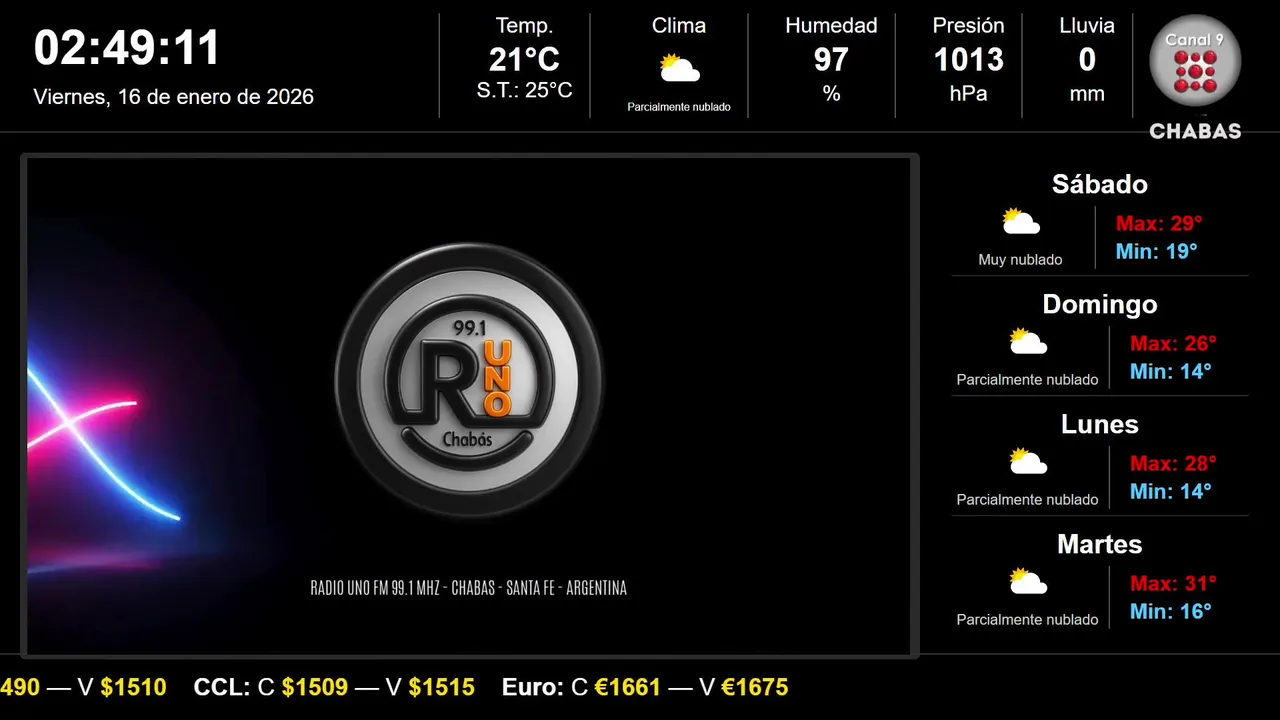This screenshot has width=1280, height=720.
Task: Click the temperature value 21°C
Action: [524, 60]
